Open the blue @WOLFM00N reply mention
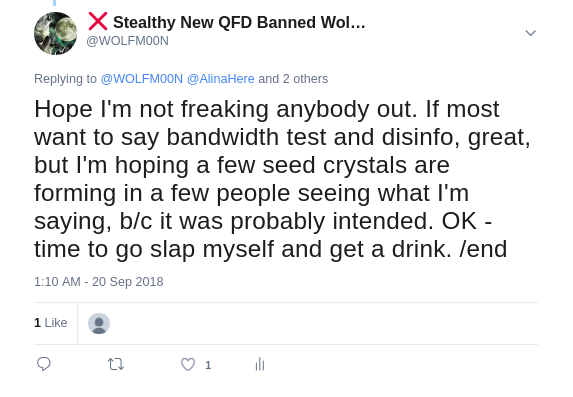 tap(141, 79)
